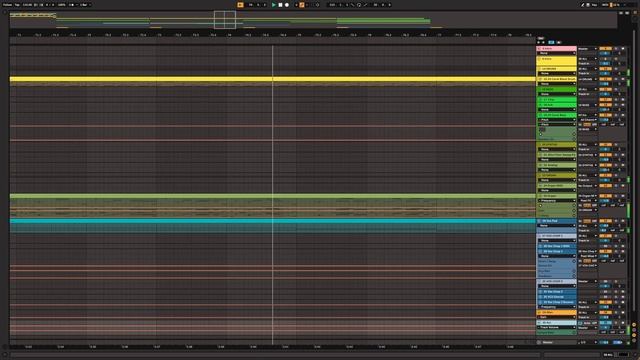Image resolution: width=640 pixels, height=360 pixels.
Task: Toggle the pink track's activator button
Action: click(606, 49)
